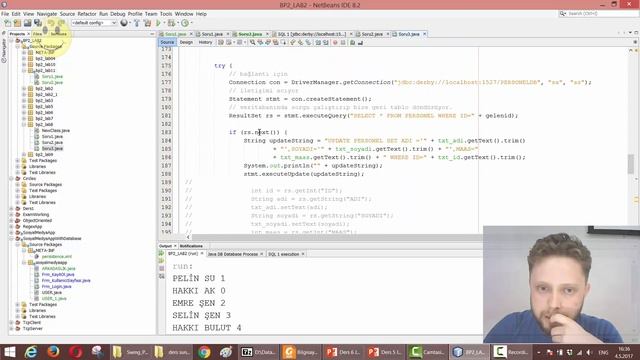Screen dimensions: 640x360
Task: Open the Camtasia taskbar item
Action: 427,352
